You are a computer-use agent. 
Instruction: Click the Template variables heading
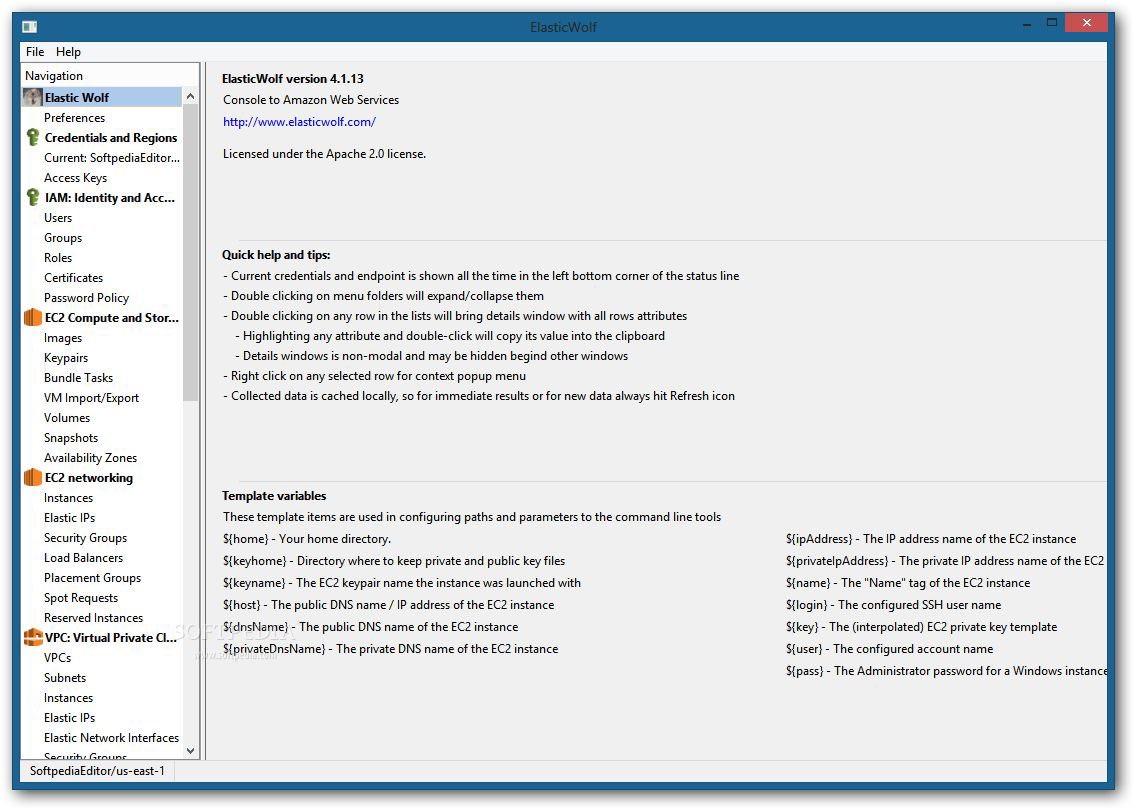click(274, 496)
